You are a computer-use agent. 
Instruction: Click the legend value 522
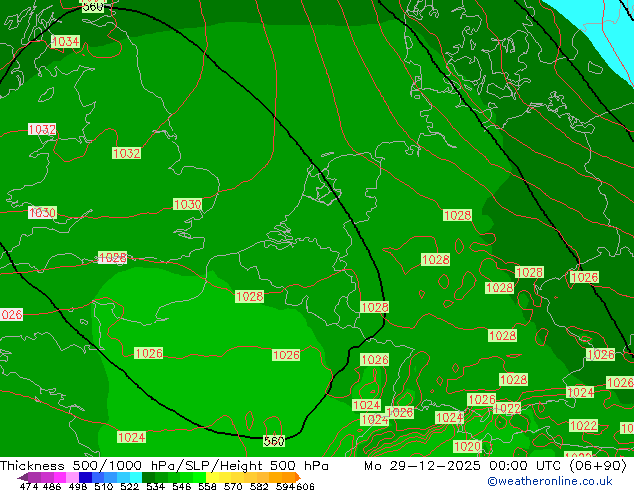129,486
